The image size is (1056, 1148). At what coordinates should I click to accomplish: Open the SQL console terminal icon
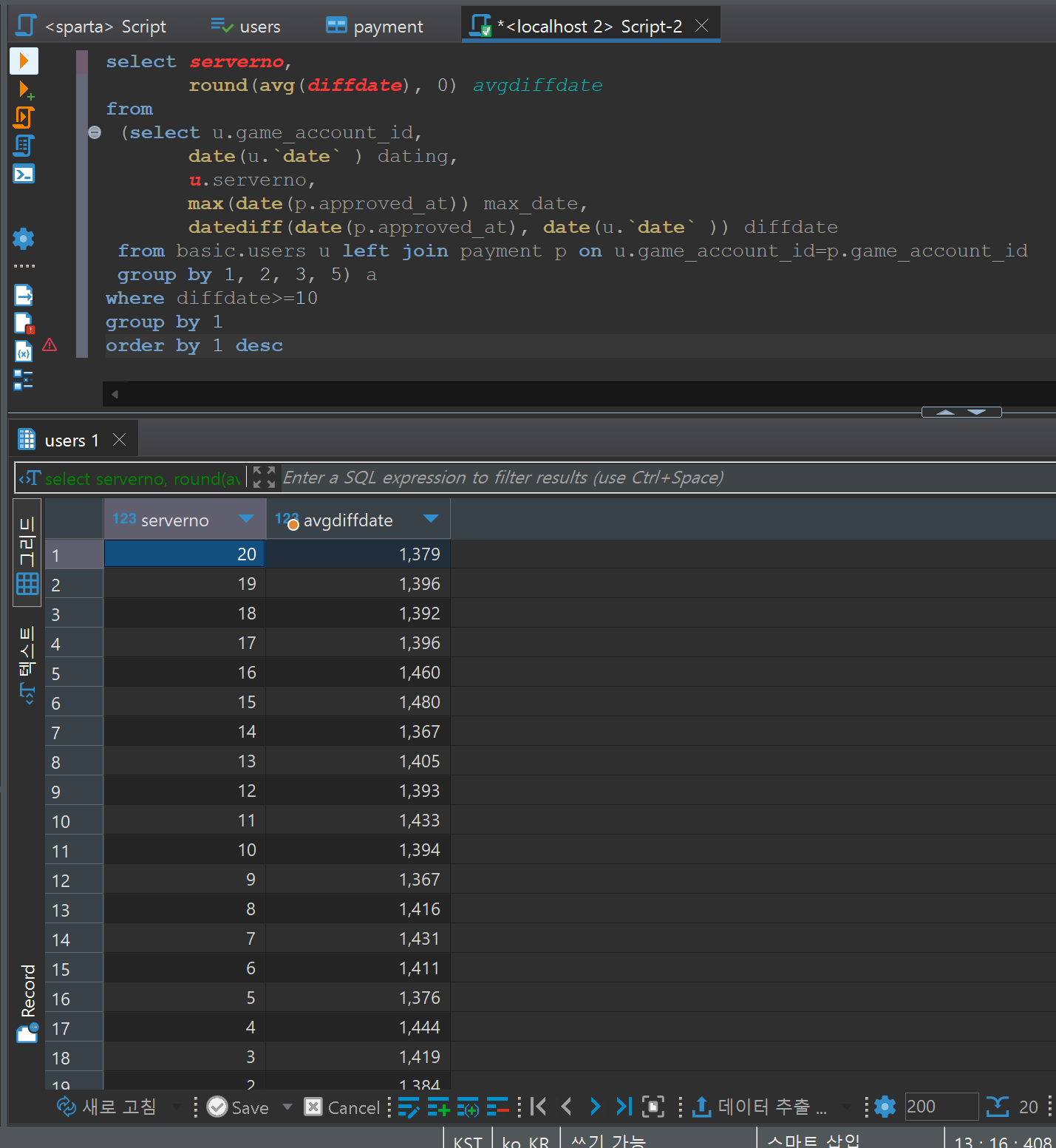24,174
